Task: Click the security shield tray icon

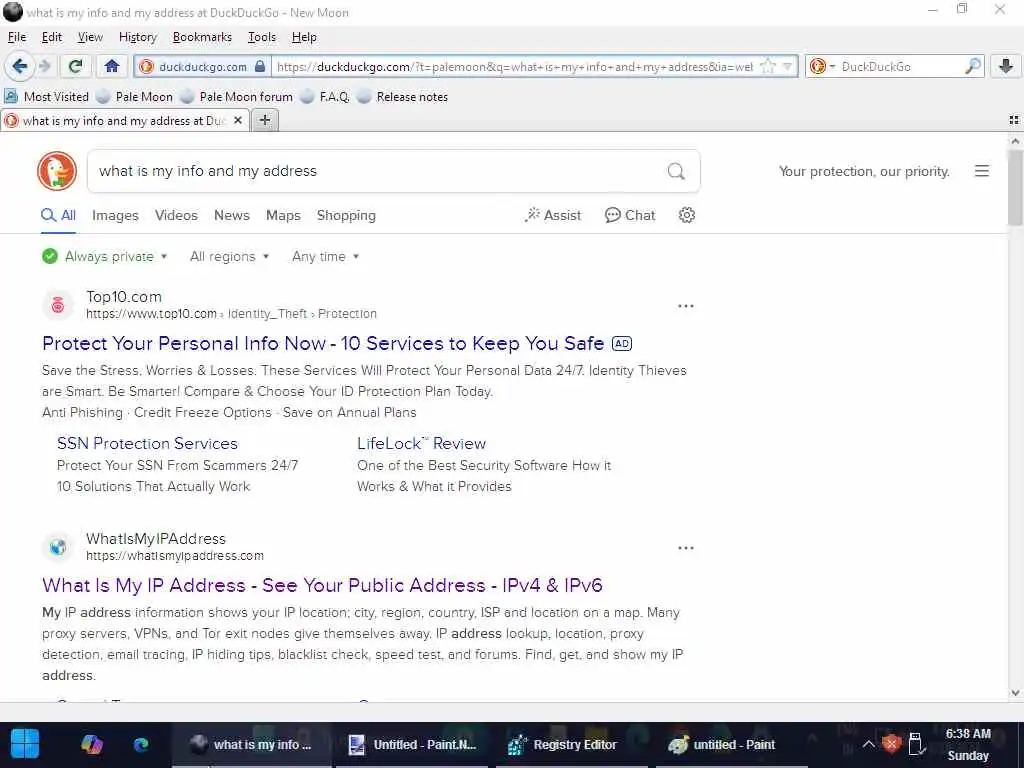Action: click(x=891, y=744)
